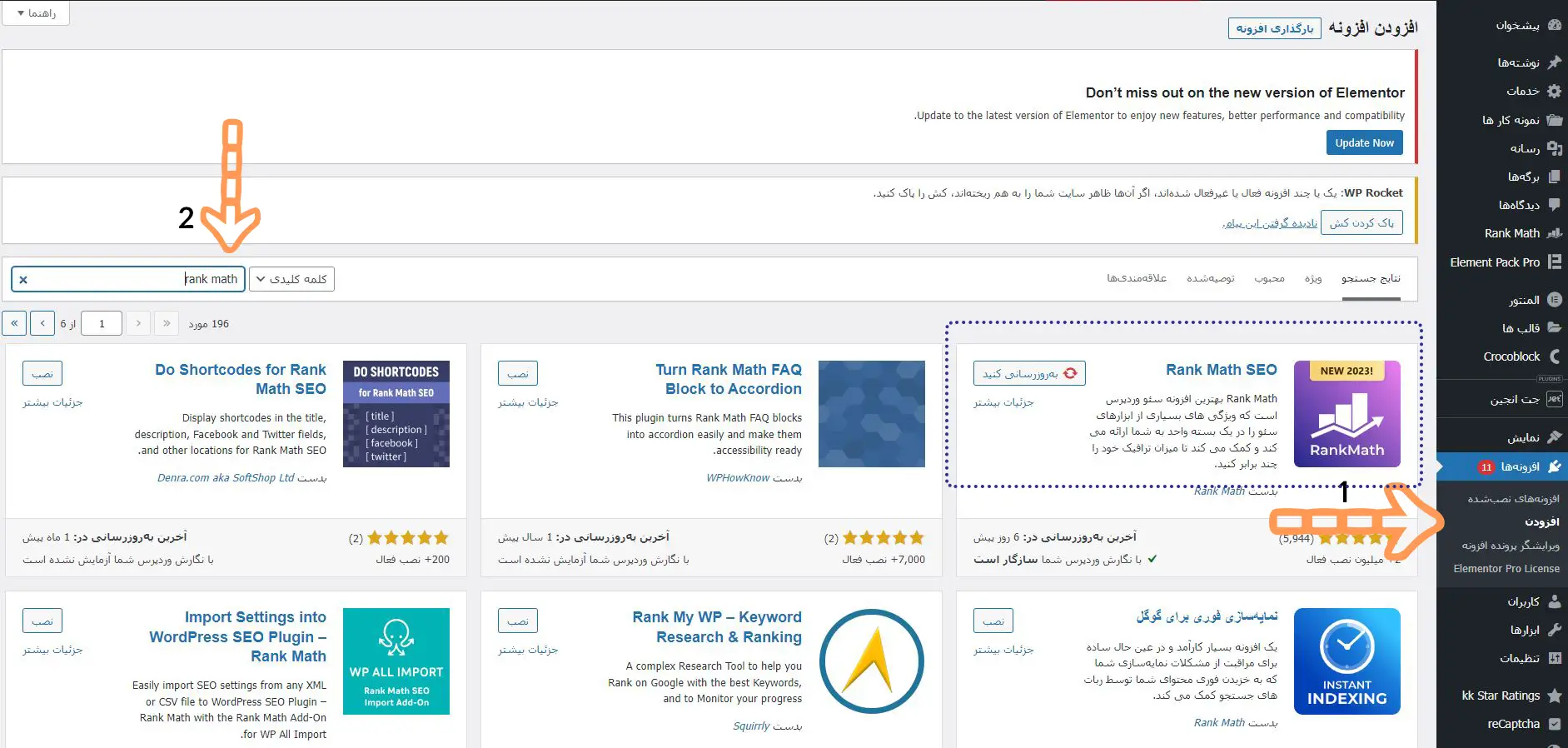Open the WPHowKnow author link
Viewport: 1568px width, 748px height.
tap(738, 478)
